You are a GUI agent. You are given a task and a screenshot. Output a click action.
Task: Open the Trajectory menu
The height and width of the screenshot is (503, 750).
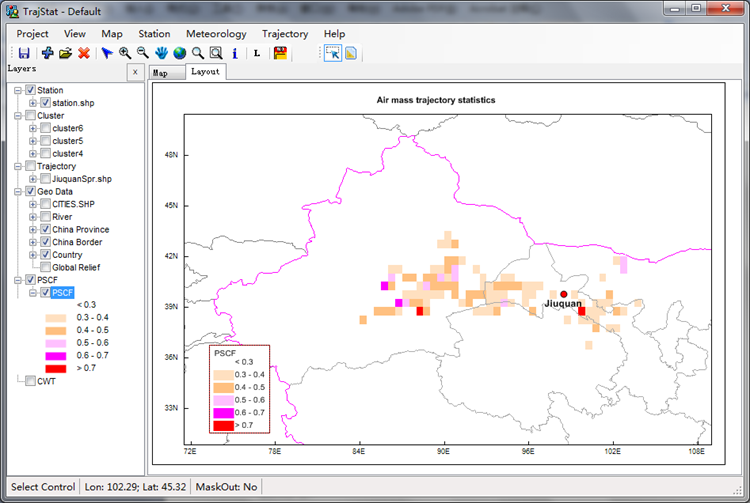(284, 34)
